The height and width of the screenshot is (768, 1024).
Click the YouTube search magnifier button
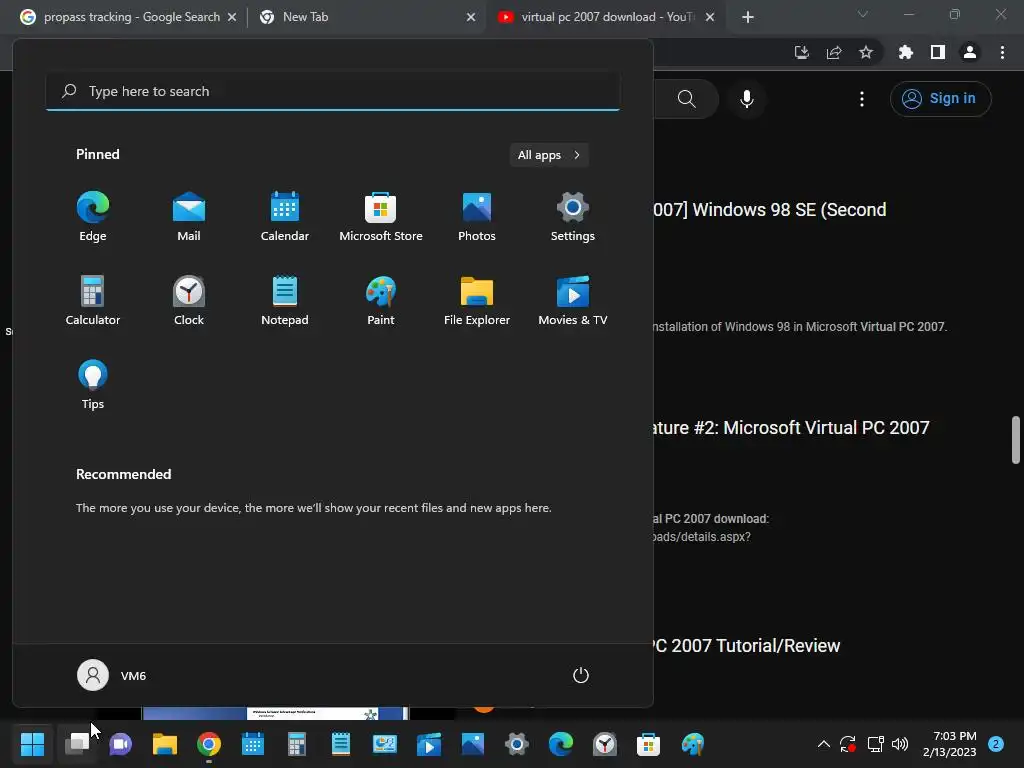click(686, 99)
